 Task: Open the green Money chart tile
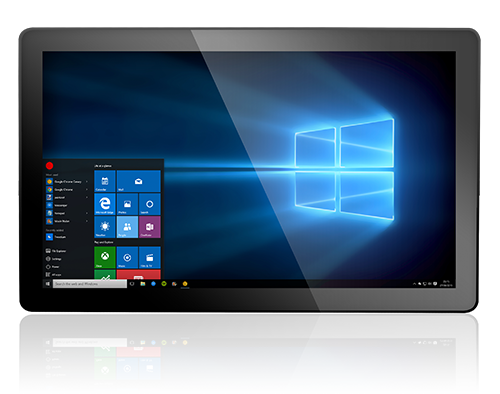[x=105, y=275]
